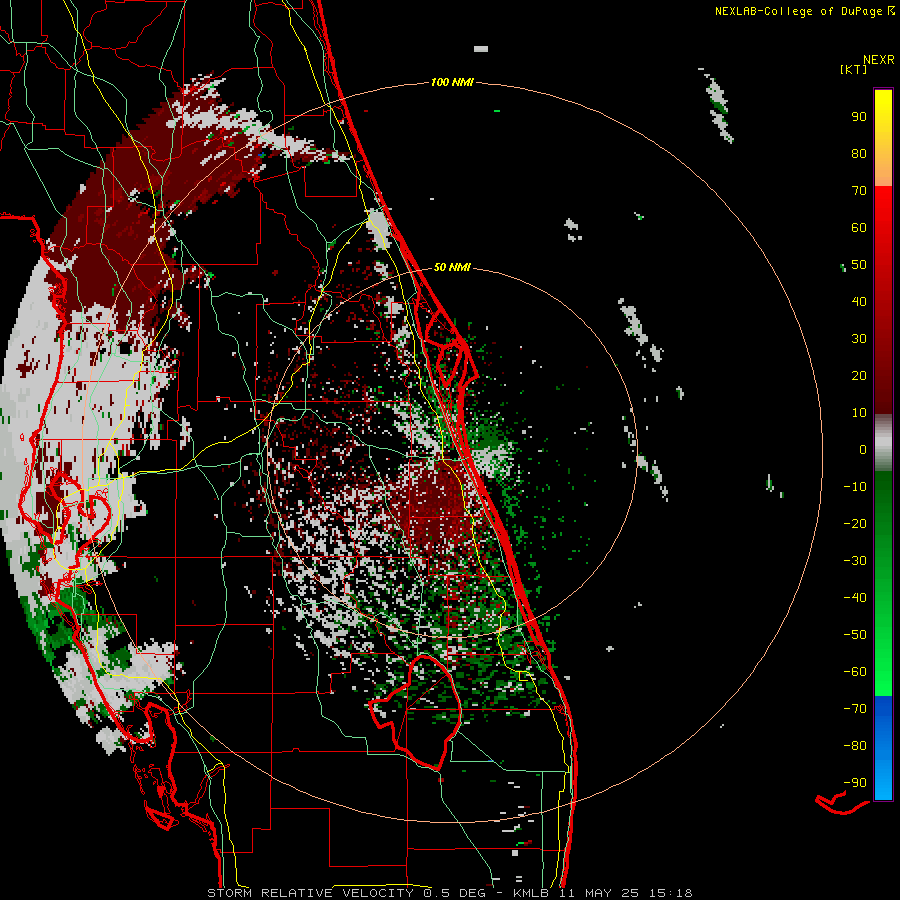Click the "[KT]" units label
Image resolution: width=900 pixels, height=900 pixels.
tap(853, 69)
